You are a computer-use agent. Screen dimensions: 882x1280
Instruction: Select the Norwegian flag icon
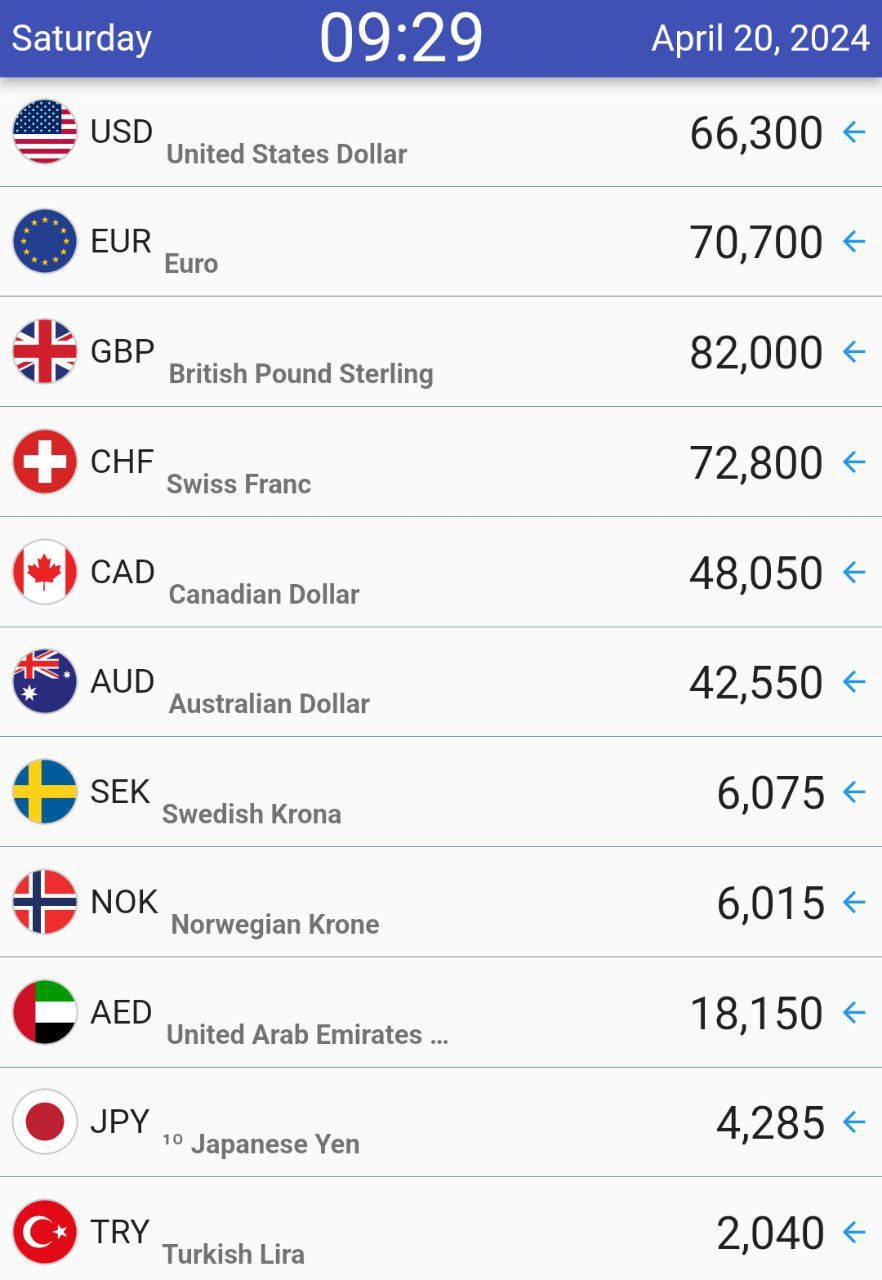(45, 902)
